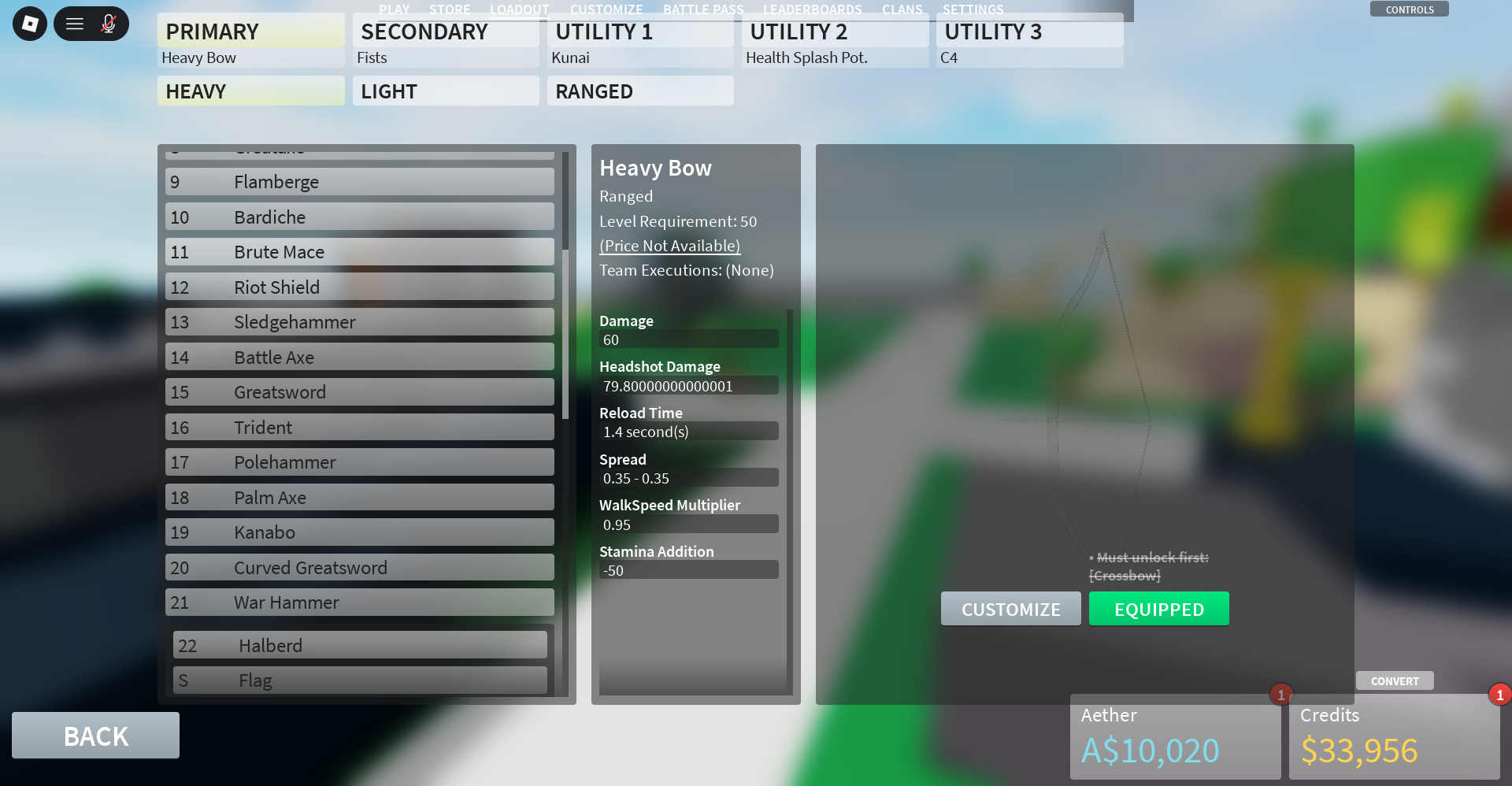Viewport: 1512px width, 786px height.
Task: Click the Stamina Addition value -50
Action: [x=689, y=570]
